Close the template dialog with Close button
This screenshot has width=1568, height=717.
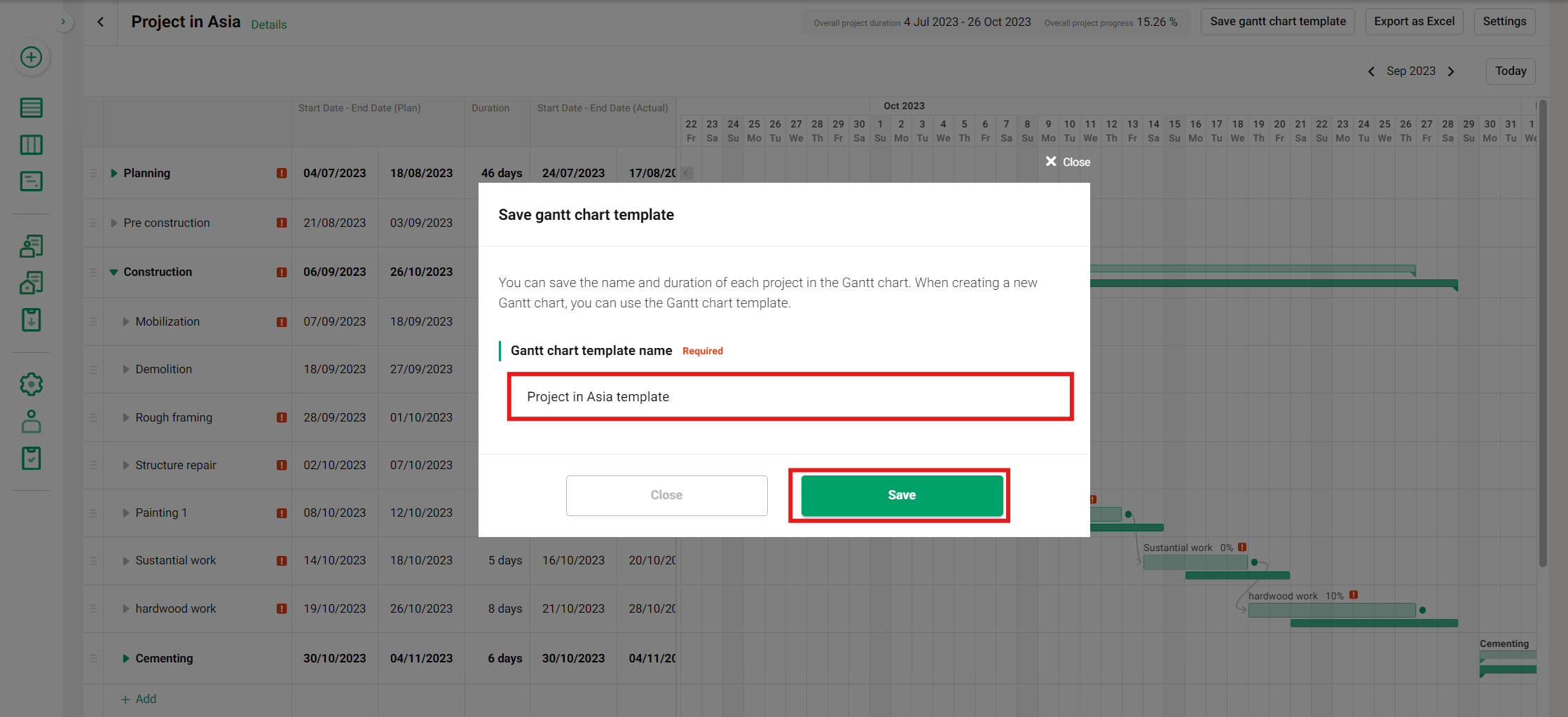coord(666,495)
